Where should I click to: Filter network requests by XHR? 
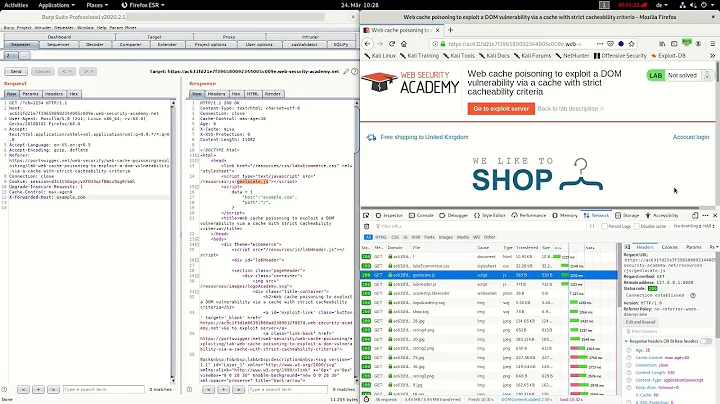[416, 237]
